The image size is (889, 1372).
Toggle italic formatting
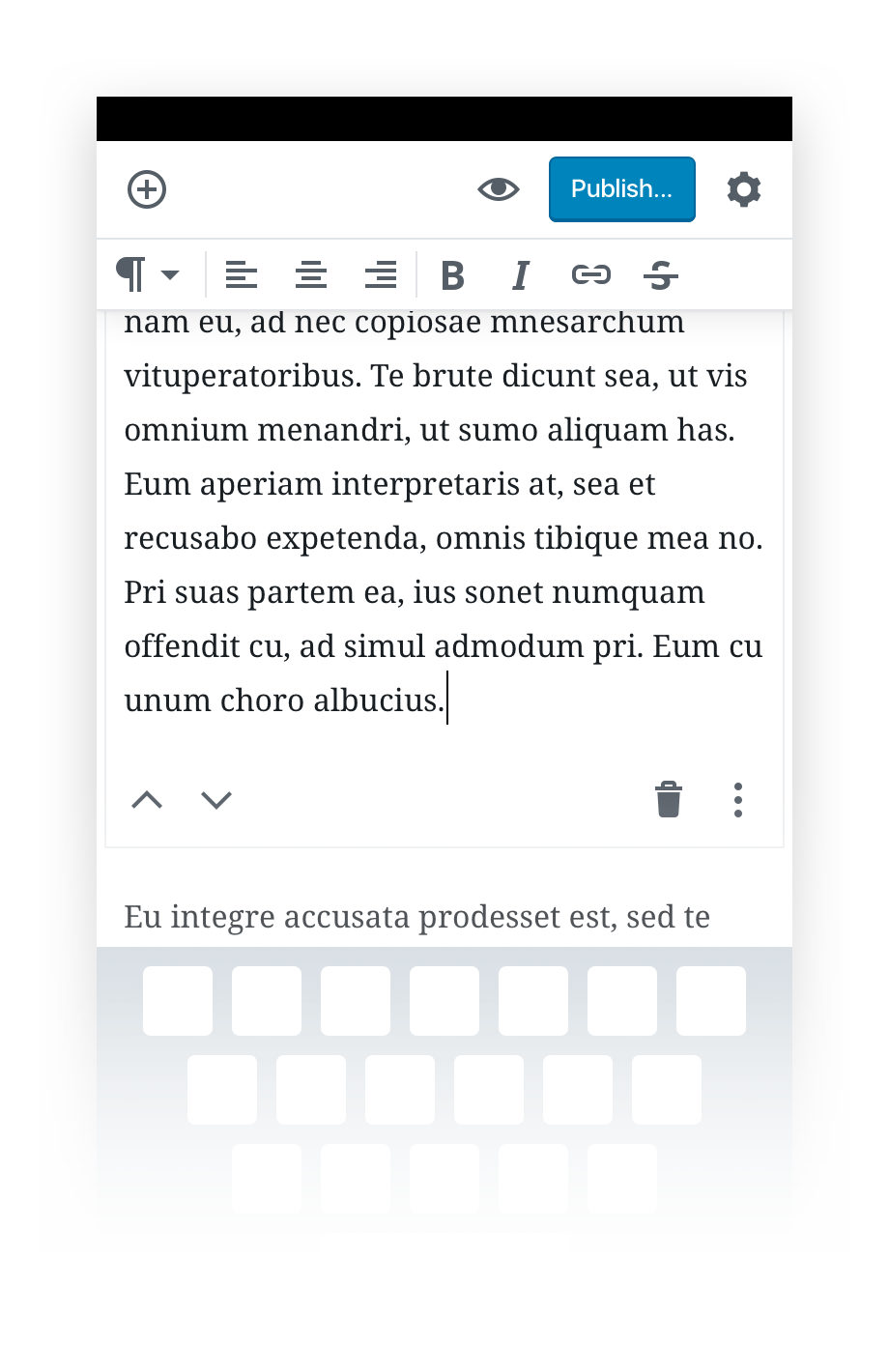tap(521, 275)
